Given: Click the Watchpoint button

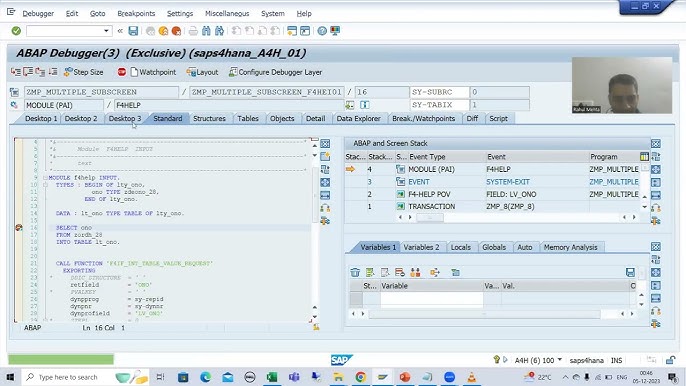Looking at the screenshot, I should (x=153, y=72).
